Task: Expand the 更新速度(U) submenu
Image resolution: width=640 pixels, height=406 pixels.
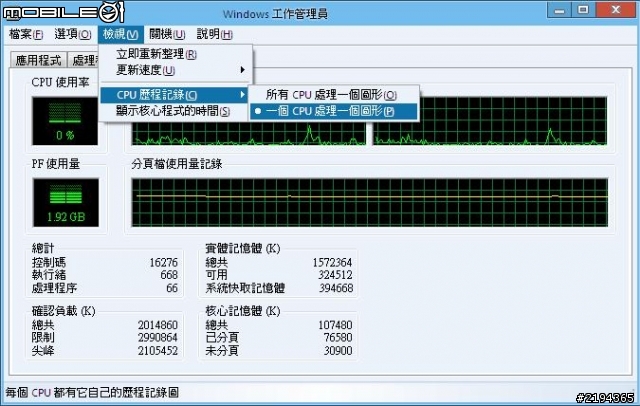Action: click(x=176, y=70)
